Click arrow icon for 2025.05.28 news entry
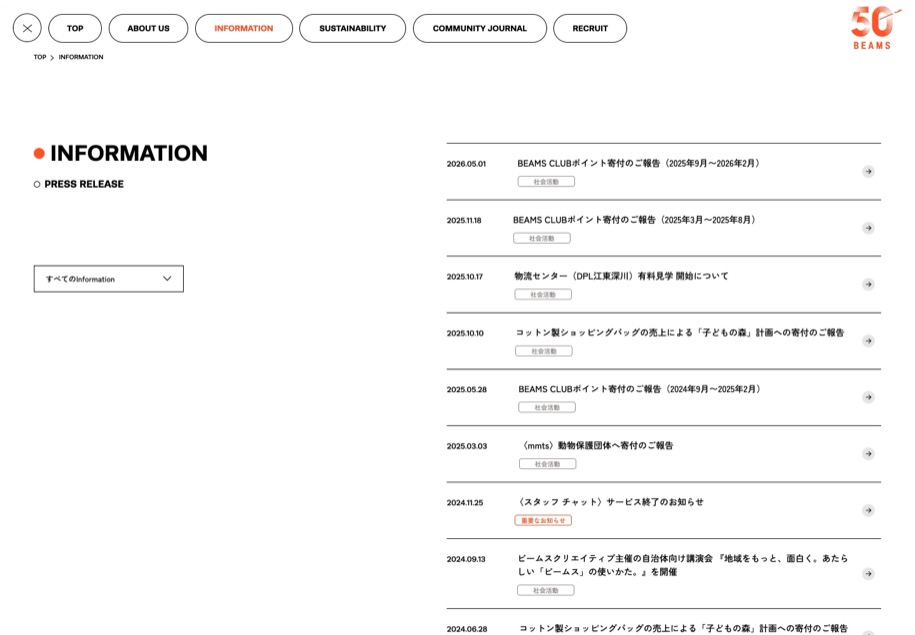Image resolution: width=915 pixels, height=635 pixels. (x=868, y=397)
